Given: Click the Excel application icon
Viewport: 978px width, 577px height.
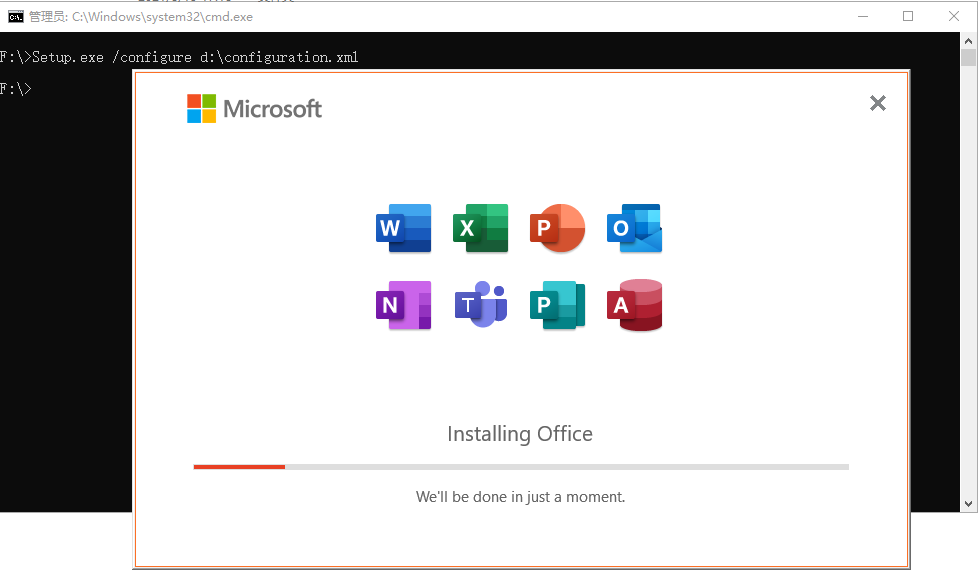Looking at the screenshot, I should tap(480, 227).
